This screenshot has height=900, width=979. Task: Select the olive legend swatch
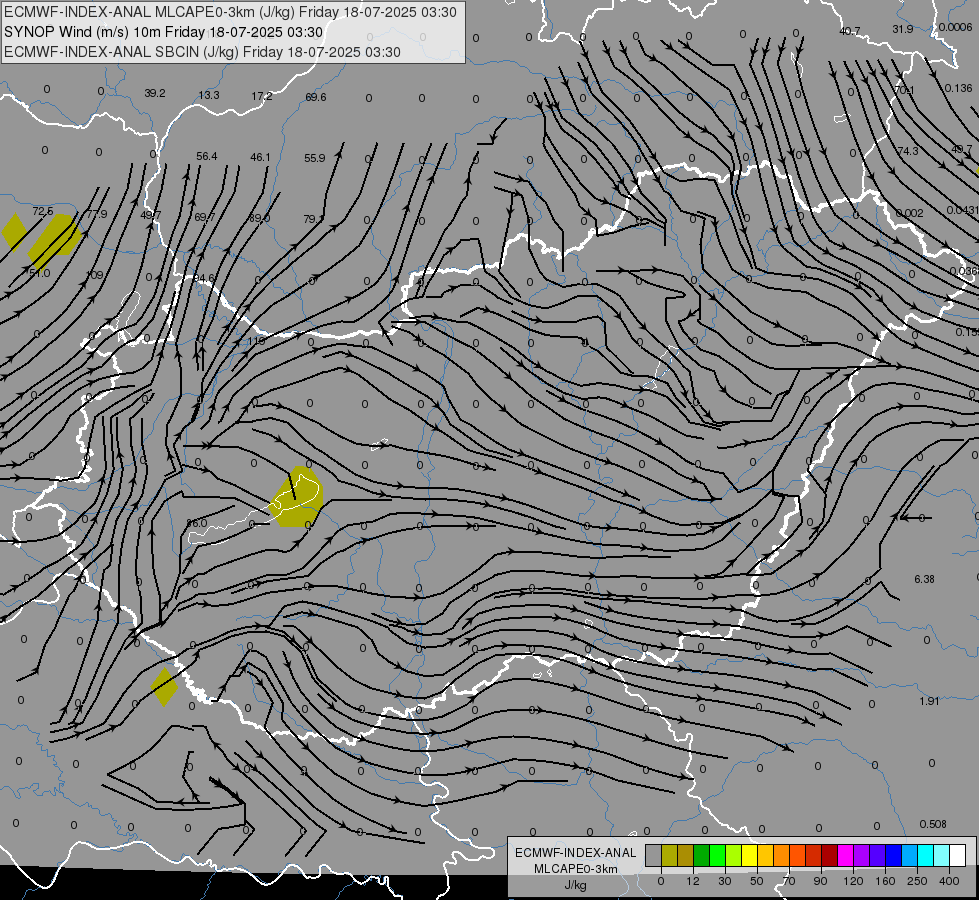pos(669,855)
